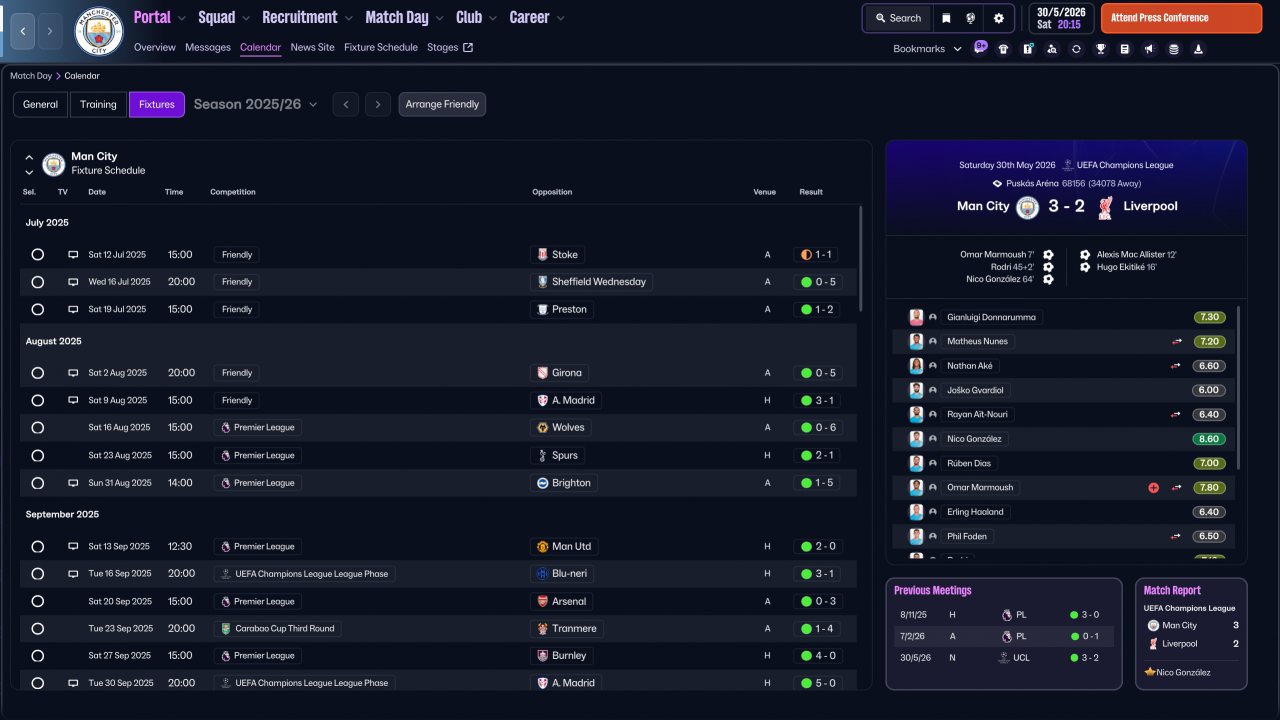Open the bookmark icon beside Search
1280x720 pixels.
pos(946,18)
